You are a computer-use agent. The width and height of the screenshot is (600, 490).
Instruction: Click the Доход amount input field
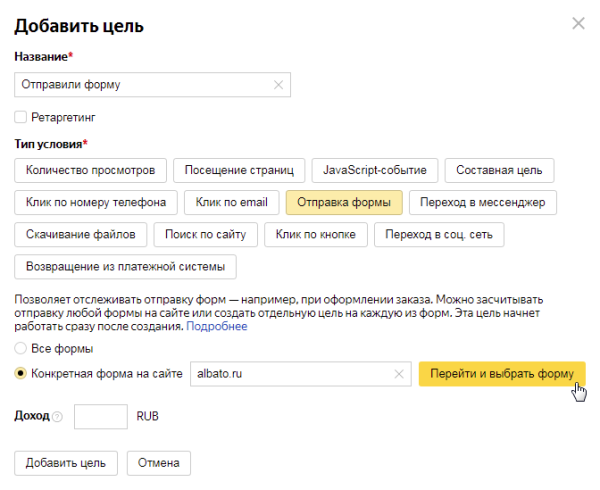tap(101, 416)
